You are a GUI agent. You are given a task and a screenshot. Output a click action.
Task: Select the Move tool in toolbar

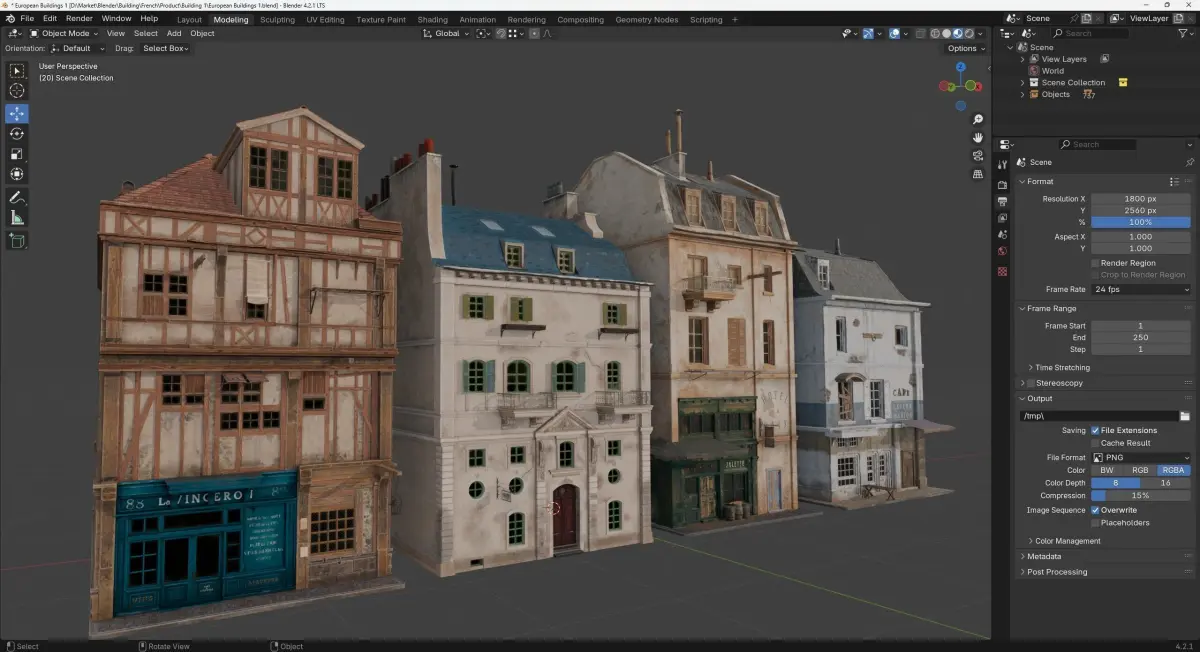pyautogui.click(x=17, y=114)
